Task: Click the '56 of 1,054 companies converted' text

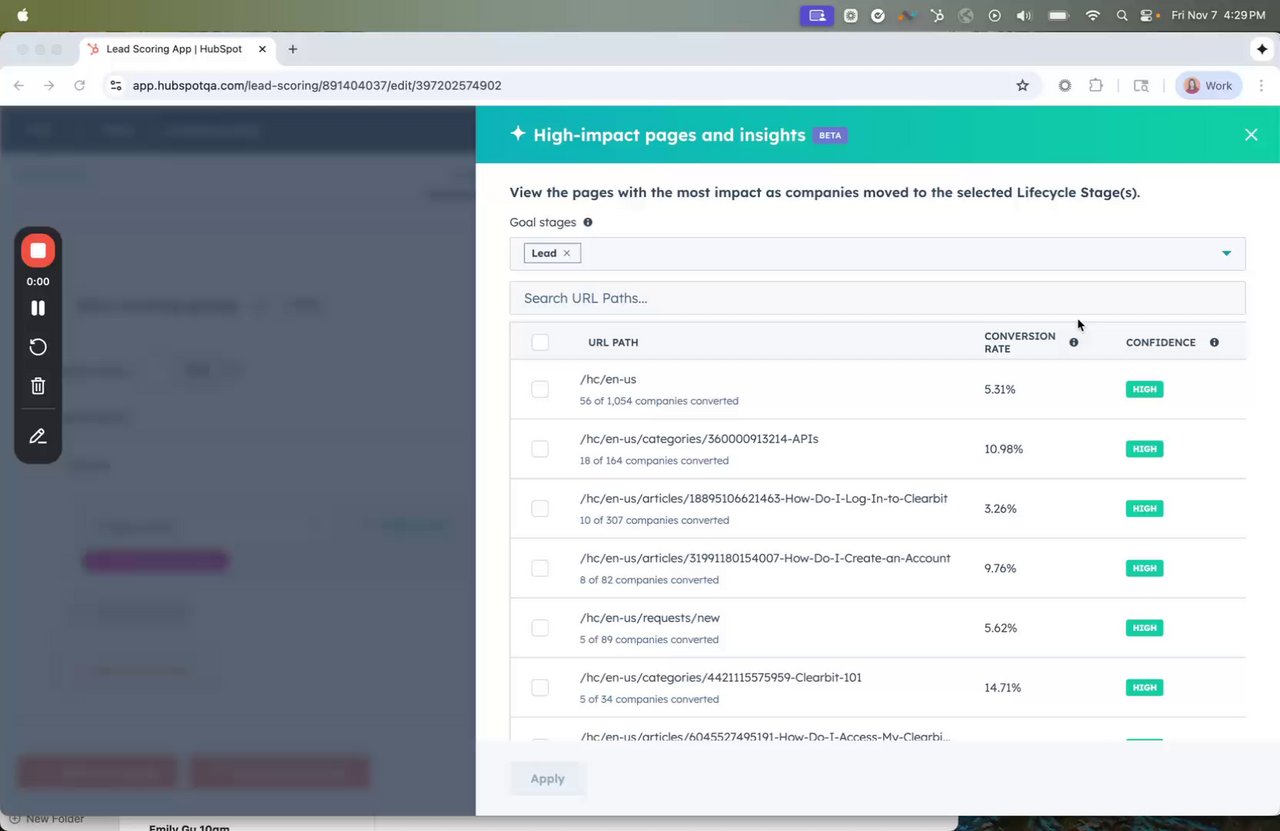Action: click(x=659, y=401)
